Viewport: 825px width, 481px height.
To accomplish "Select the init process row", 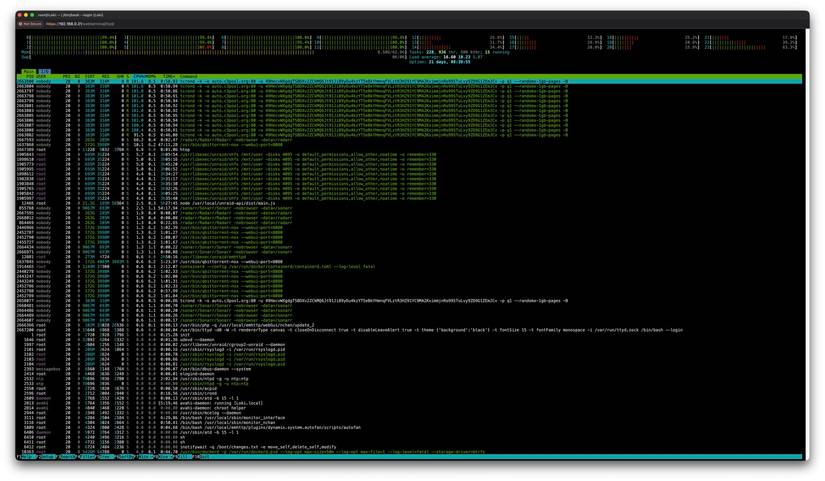I will pyautogui.click(x=408, y=335).
